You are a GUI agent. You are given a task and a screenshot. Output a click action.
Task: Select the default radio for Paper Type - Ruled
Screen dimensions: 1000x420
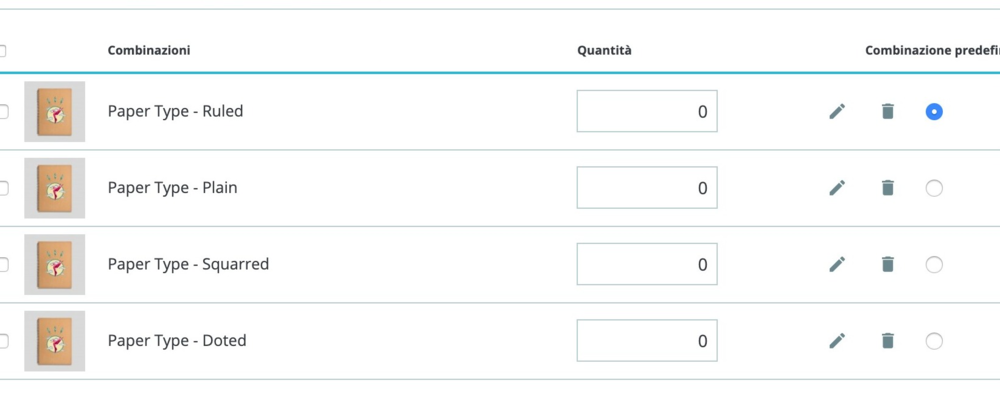pyautogui.click(x=934, y=111)
